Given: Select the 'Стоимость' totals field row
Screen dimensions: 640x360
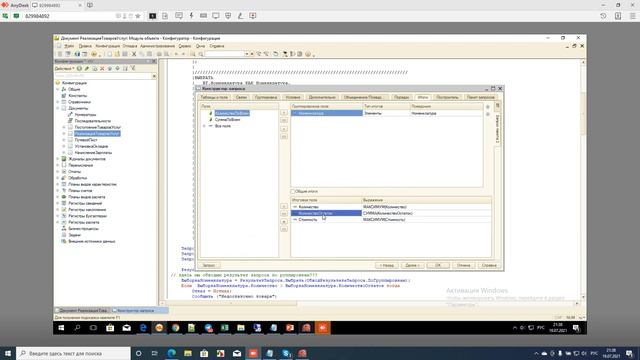Looking at the screenshot, I should click(391, 220).
